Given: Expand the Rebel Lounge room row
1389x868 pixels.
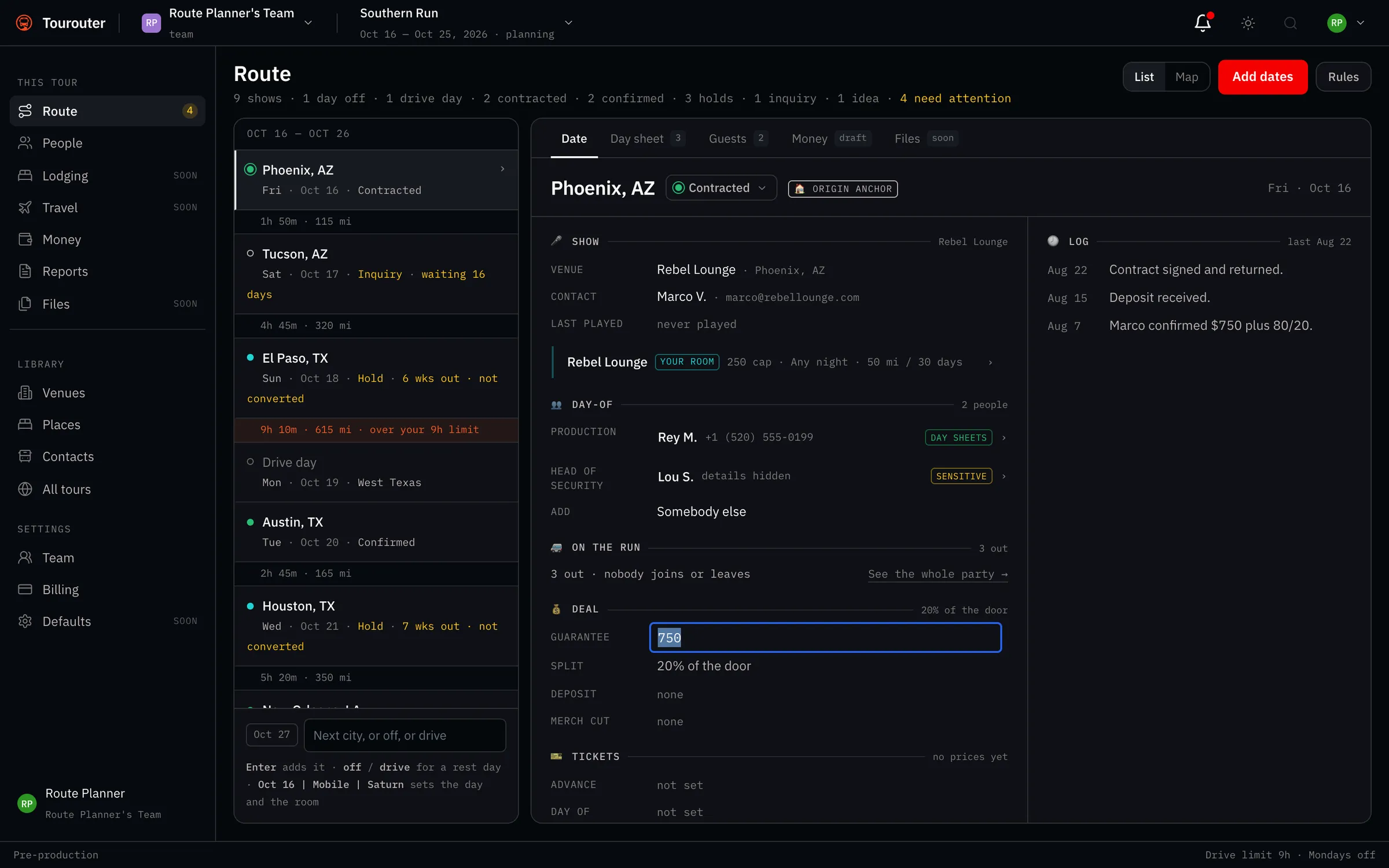Looking at the screenshot, I should coord(779,362).
